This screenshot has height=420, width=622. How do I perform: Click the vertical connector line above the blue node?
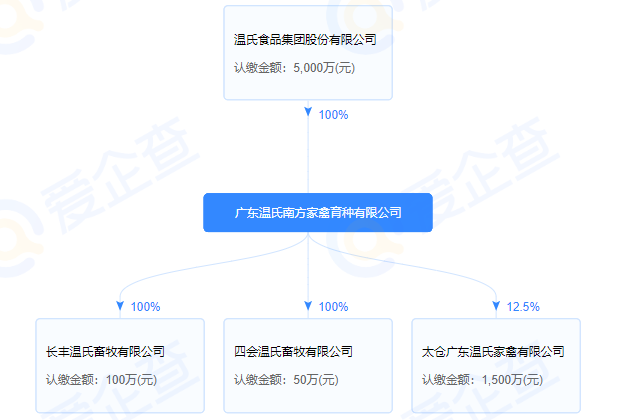pos(308,160)
